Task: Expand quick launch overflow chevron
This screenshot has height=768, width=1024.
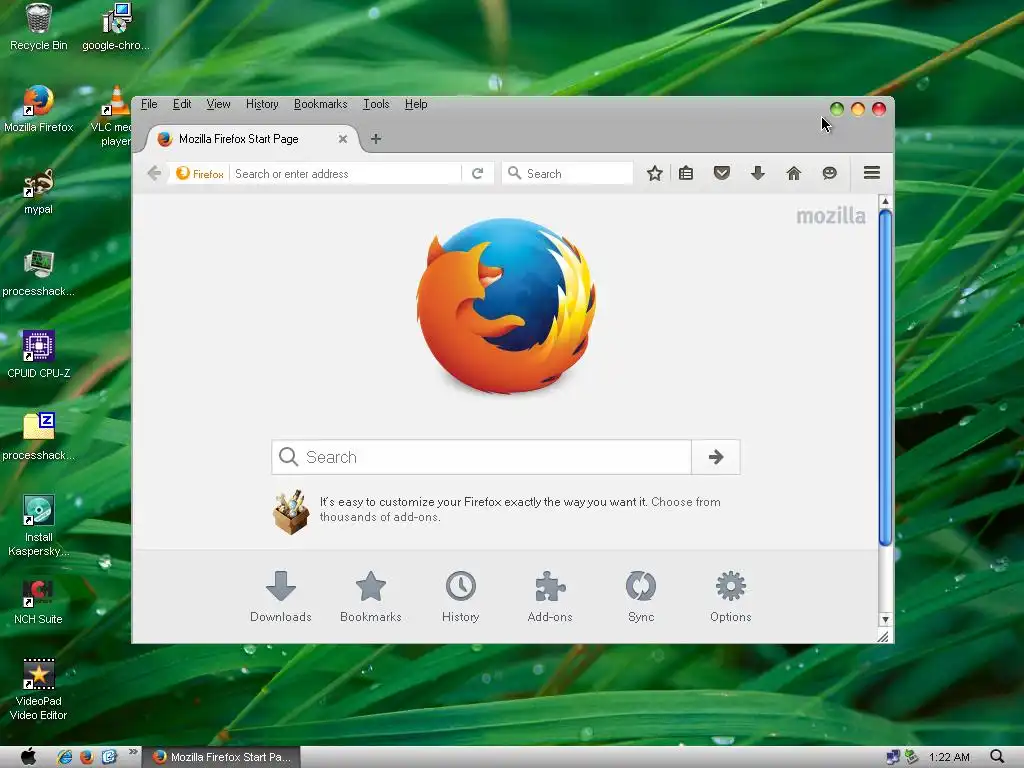Action: click(133, 752)
